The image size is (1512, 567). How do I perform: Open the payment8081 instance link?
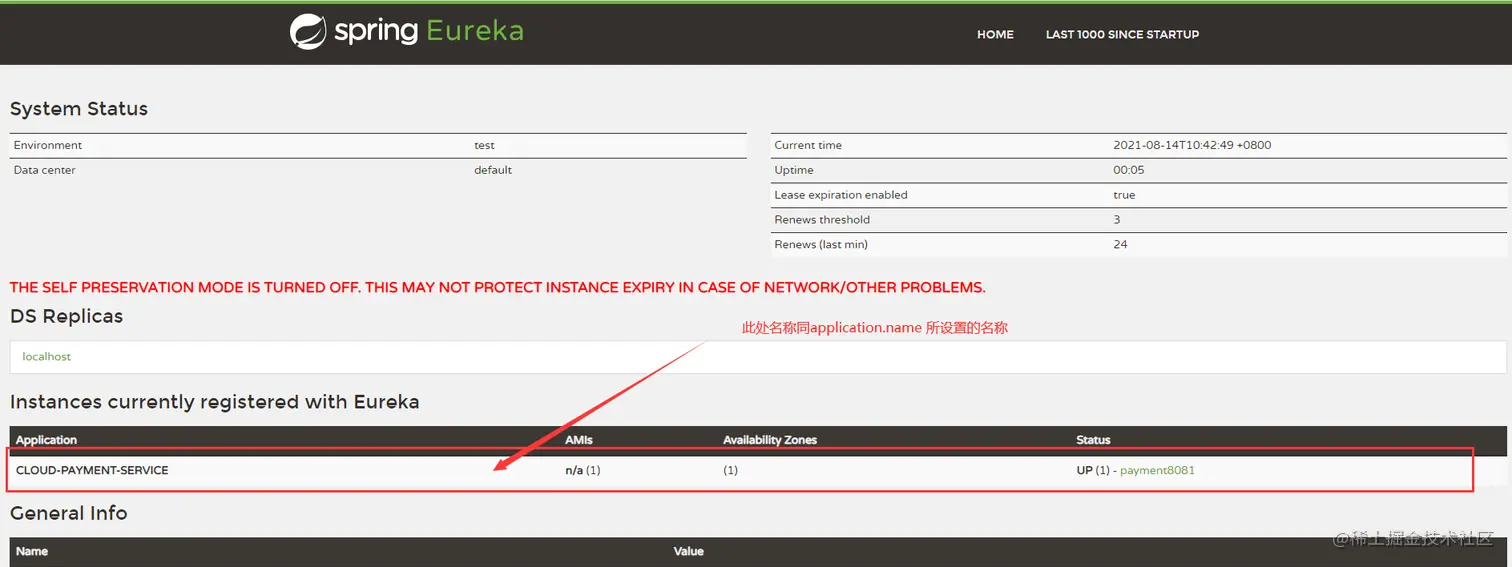1157,470
